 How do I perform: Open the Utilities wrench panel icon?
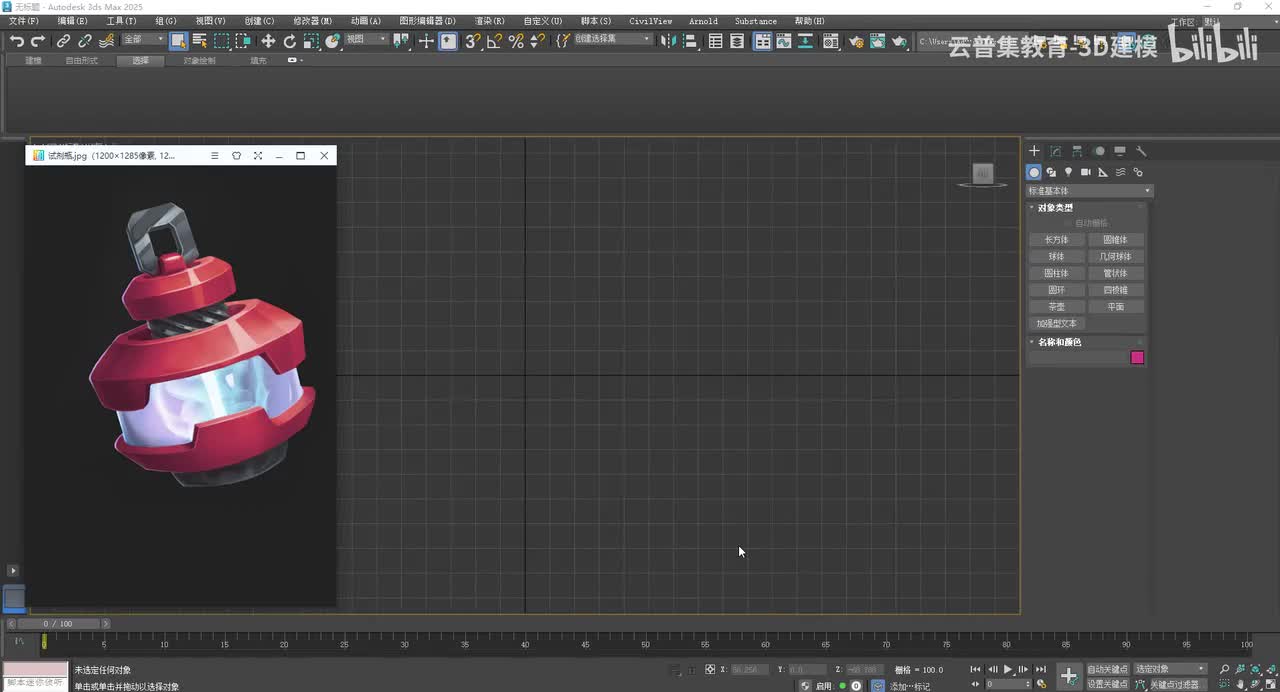(1141, 151)
